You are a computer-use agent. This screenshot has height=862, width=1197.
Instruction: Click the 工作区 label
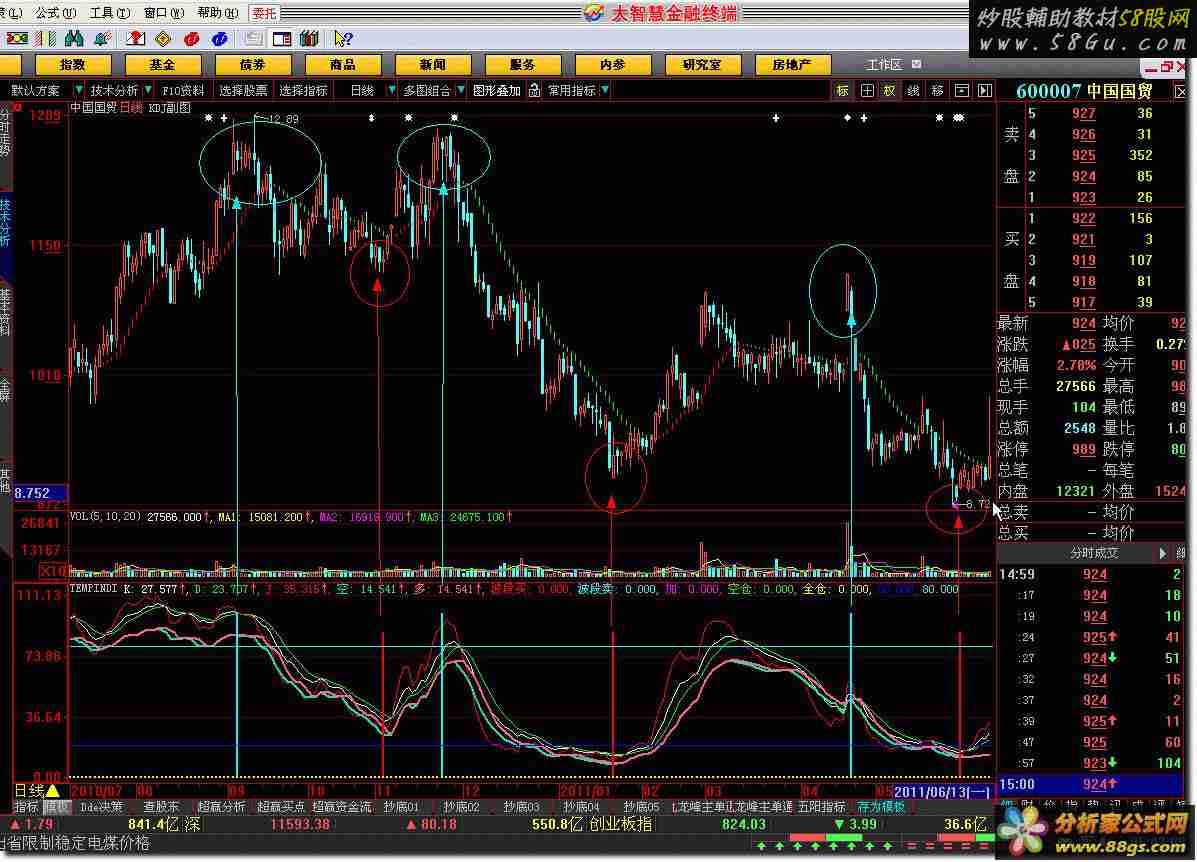[x=884, y=65]
